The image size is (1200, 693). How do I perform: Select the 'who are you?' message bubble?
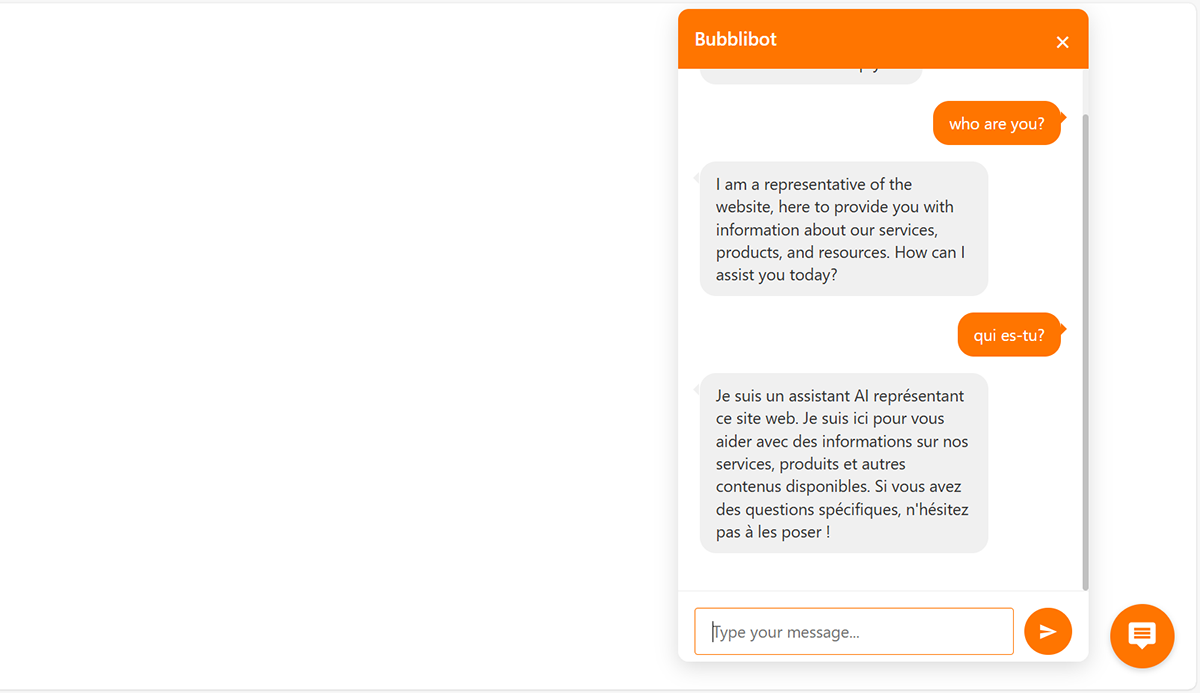[996, 123]
